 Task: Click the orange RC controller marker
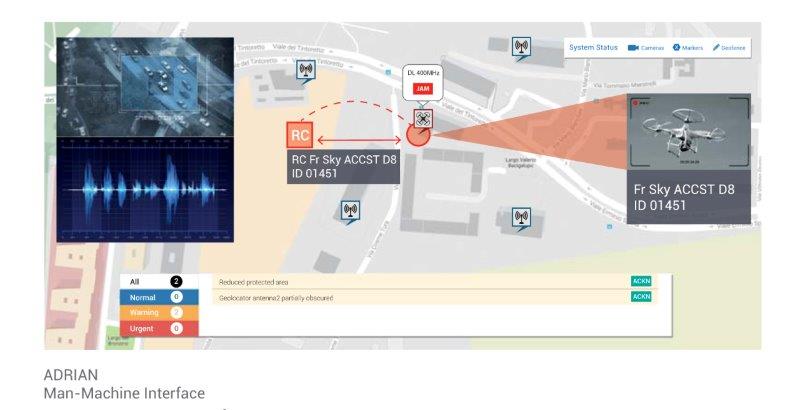pos(299,135)
